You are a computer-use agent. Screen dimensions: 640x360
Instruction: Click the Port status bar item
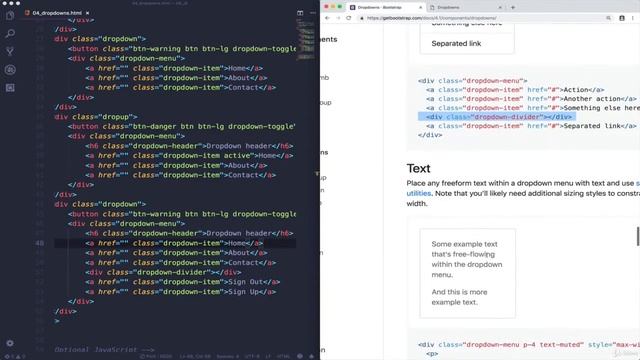pyautogui.click(x=156, y=356)
